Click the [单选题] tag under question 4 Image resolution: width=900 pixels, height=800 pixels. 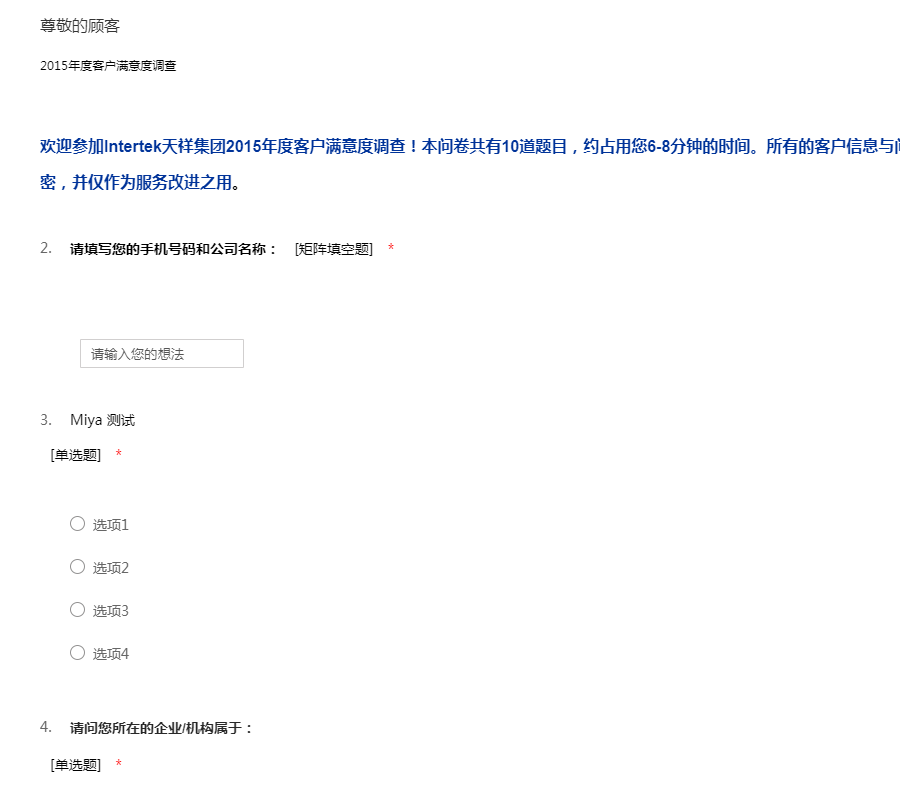click(x=76, y=765)
